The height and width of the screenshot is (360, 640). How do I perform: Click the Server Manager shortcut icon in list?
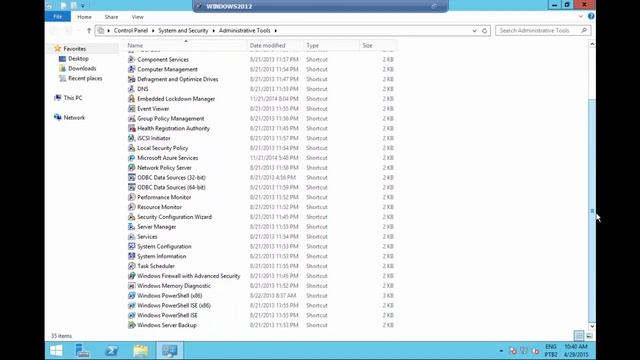click(x=131, y=227)
